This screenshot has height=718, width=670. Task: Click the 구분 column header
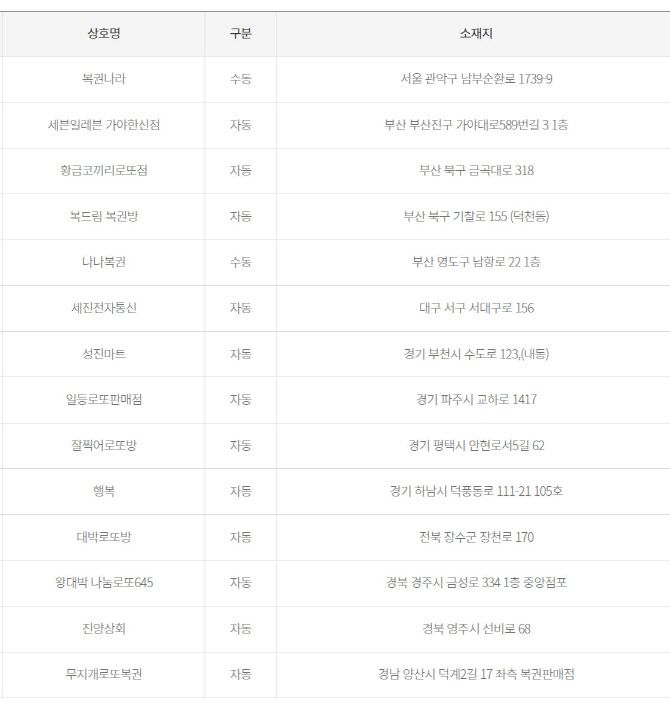[x=240, y=34]
